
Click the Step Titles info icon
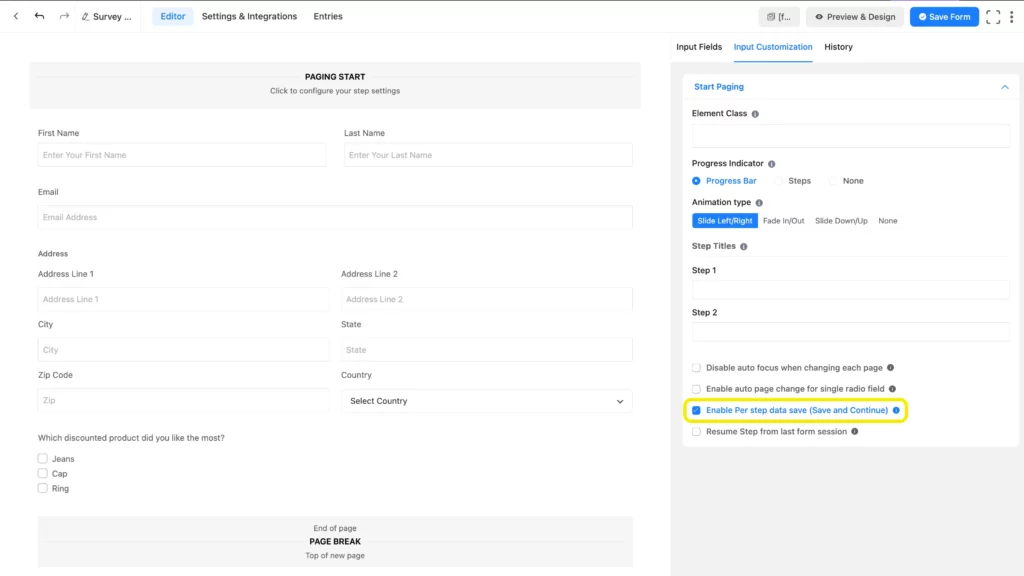743,247
